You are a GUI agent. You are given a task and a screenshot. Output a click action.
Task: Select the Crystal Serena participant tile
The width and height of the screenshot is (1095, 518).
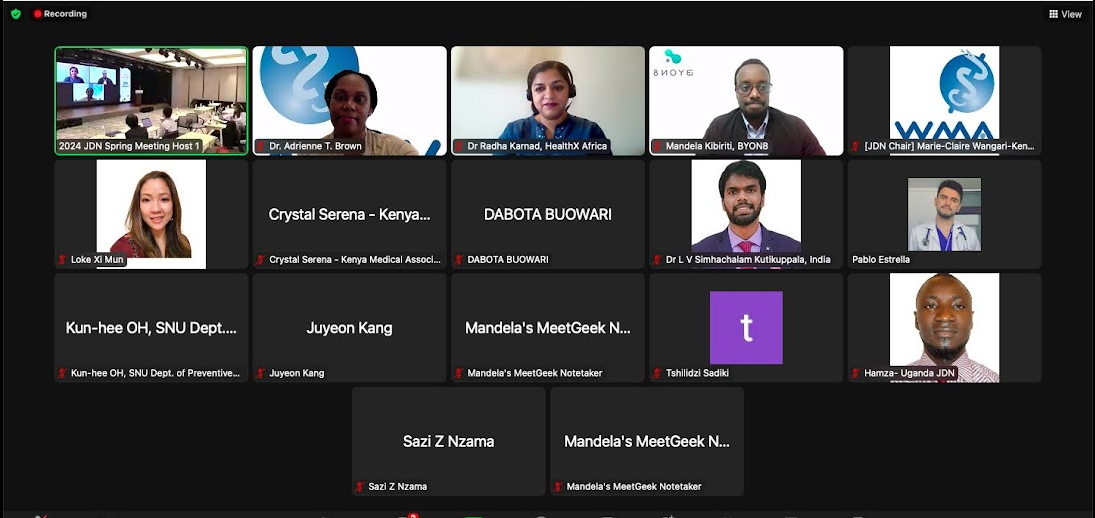[349, 214]
